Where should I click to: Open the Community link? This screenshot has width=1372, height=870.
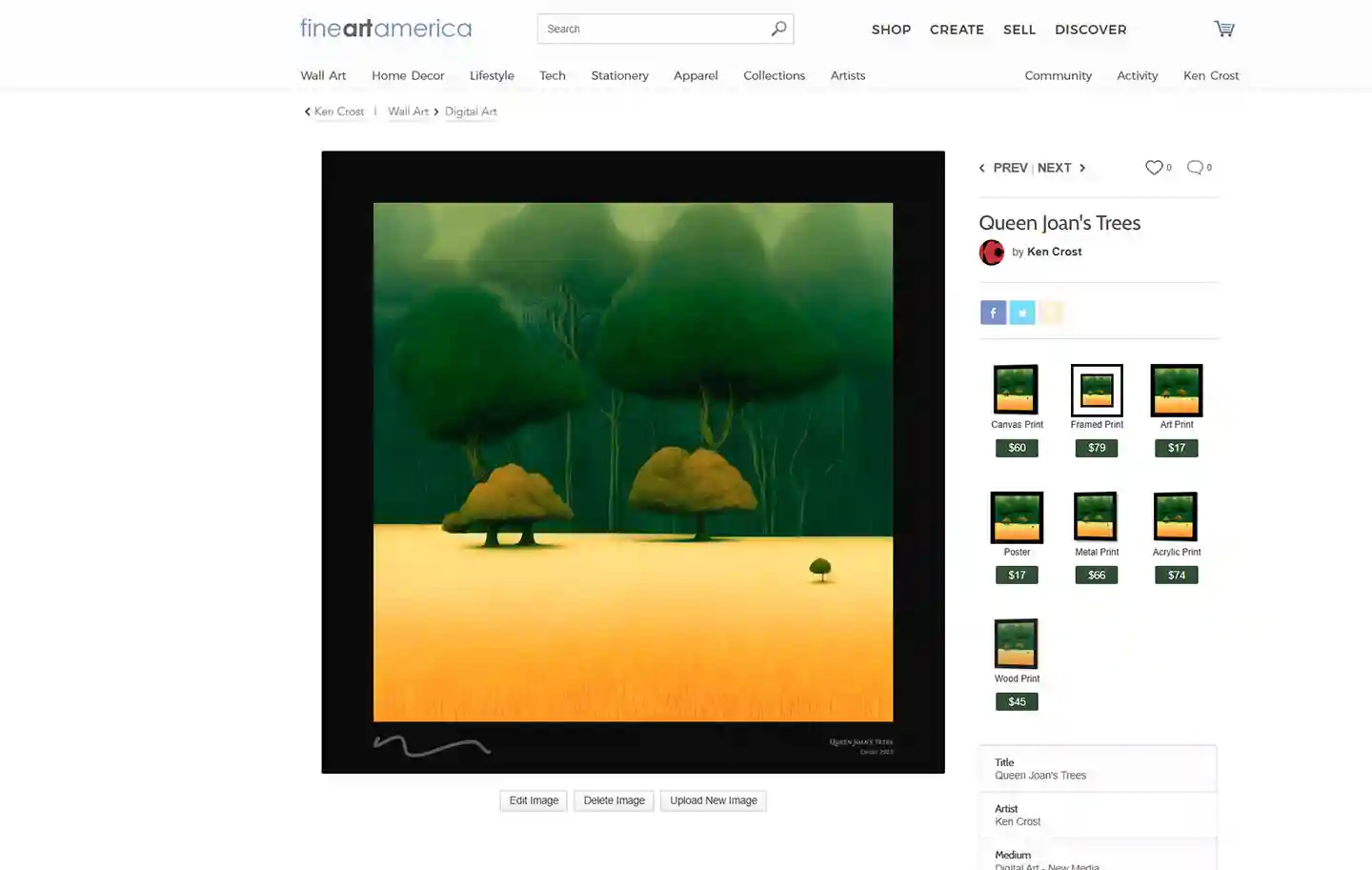pyautogui.click(x=1058, y=75)
